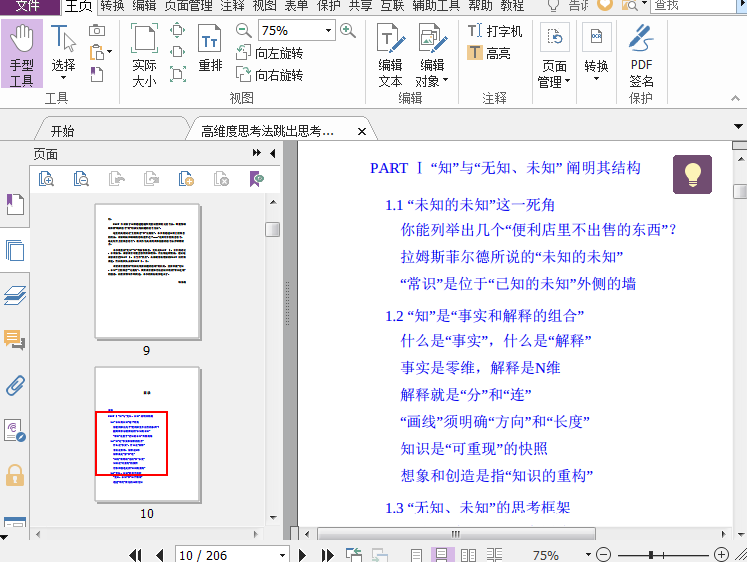Open the clipboard paste icon
Viewport: 747px width, 562px height.
coord(97,52)
